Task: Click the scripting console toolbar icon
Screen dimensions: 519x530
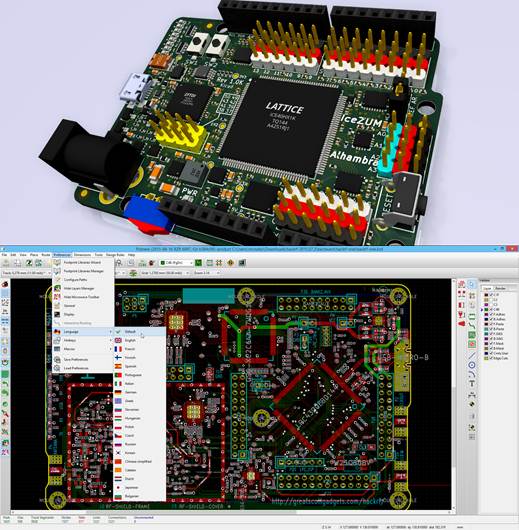Action: (242, 263)
